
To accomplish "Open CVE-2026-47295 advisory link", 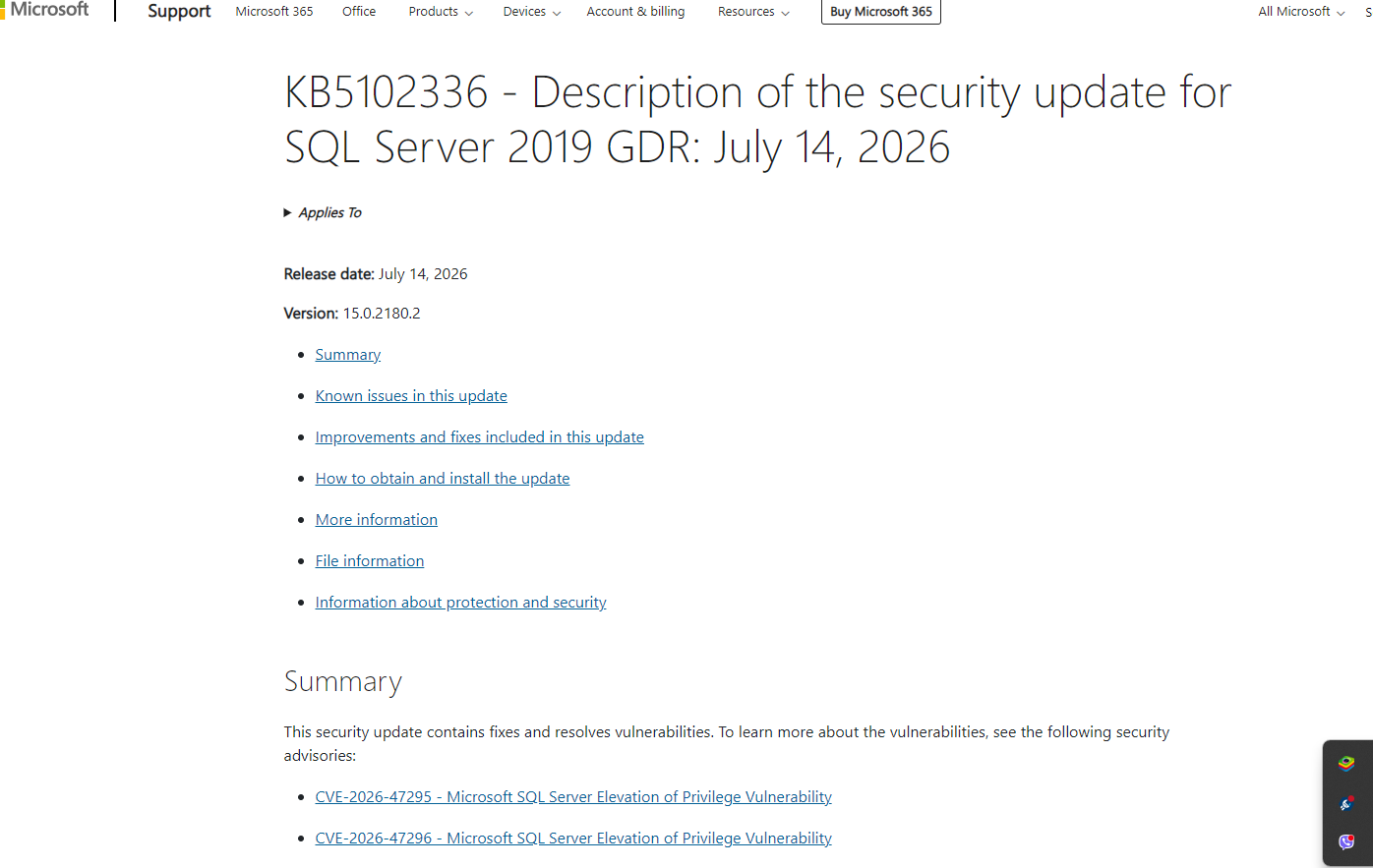I will (573, 797).
